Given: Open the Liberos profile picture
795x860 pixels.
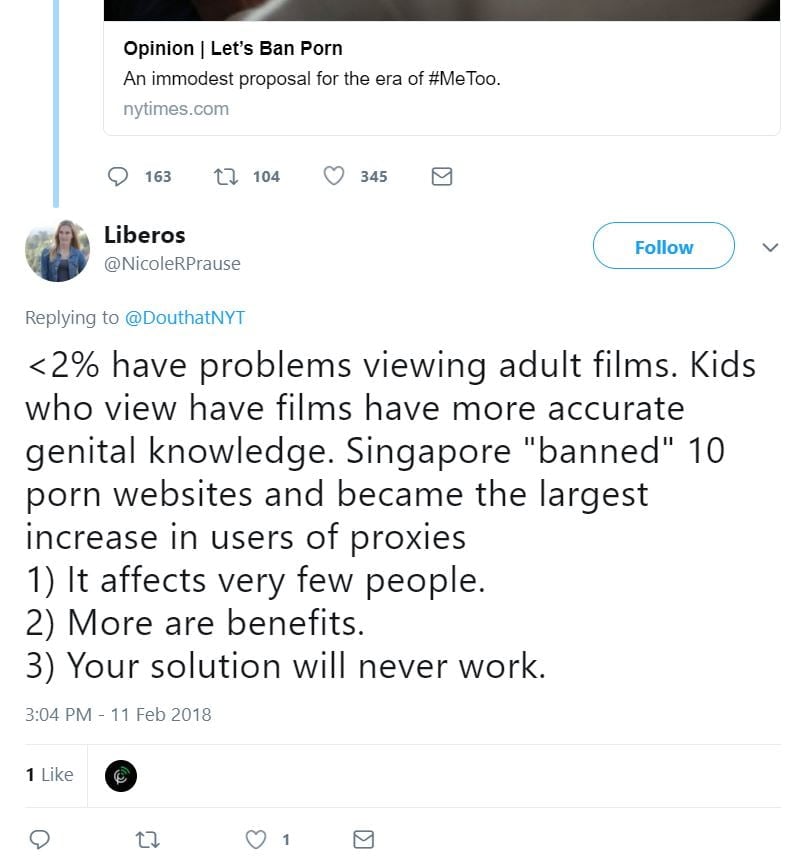Looking at the screenshot, I should [57, 251].
